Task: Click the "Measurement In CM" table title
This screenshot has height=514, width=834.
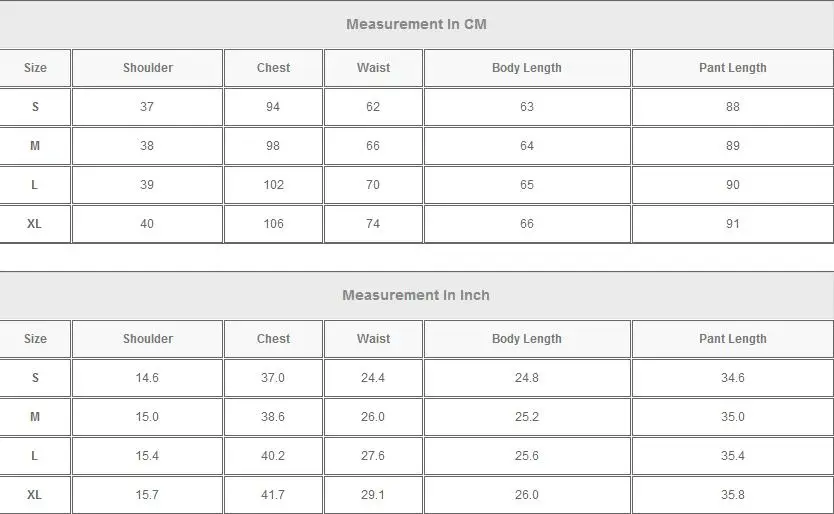Action: [416, 24]
